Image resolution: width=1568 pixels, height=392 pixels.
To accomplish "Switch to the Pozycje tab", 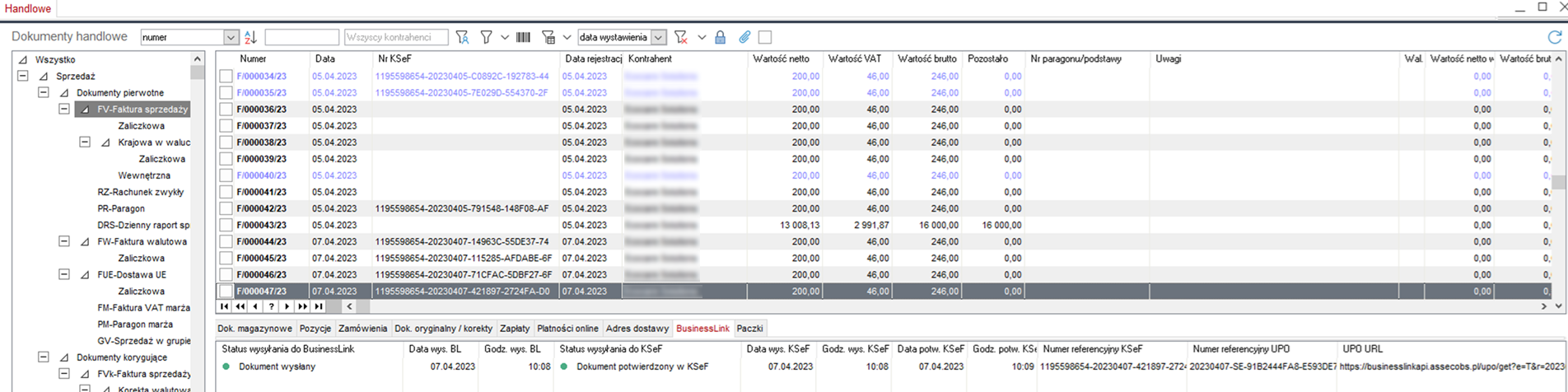I will tap(315, 329).
